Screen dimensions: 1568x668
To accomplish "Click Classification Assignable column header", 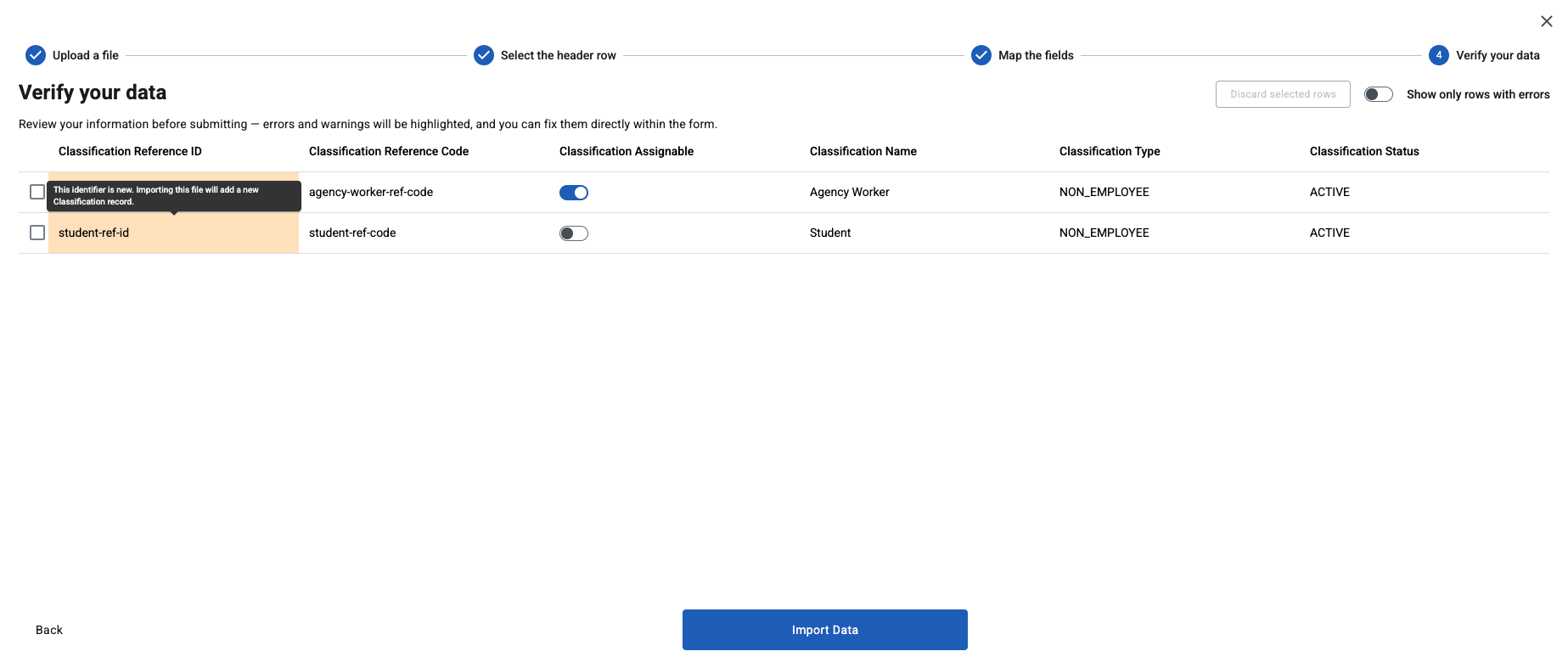I will pos(627,151).
